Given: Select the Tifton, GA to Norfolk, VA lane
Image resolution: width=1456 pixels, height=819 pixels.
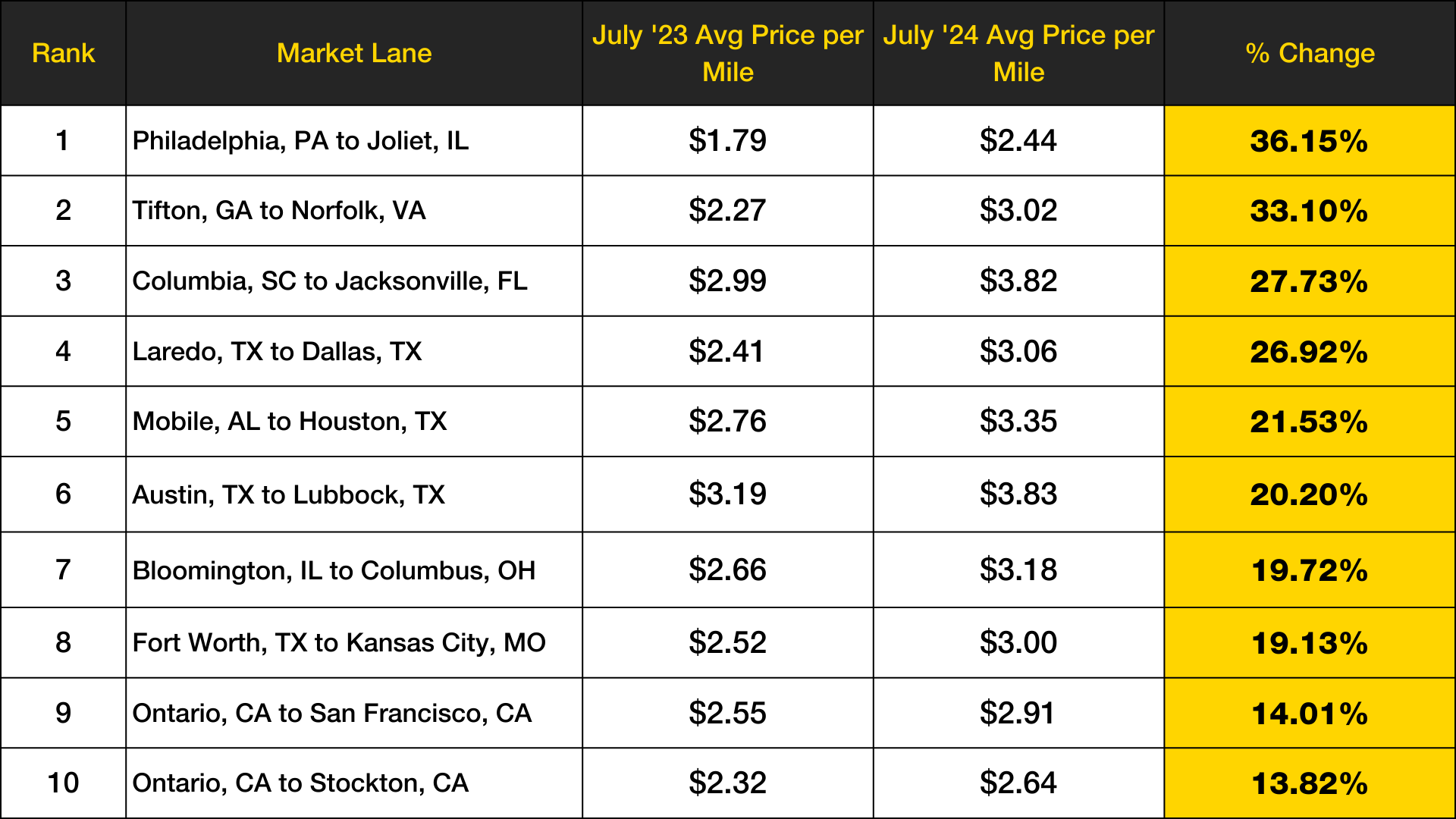Looking at the screenshot, I should [x=279, y=211].
